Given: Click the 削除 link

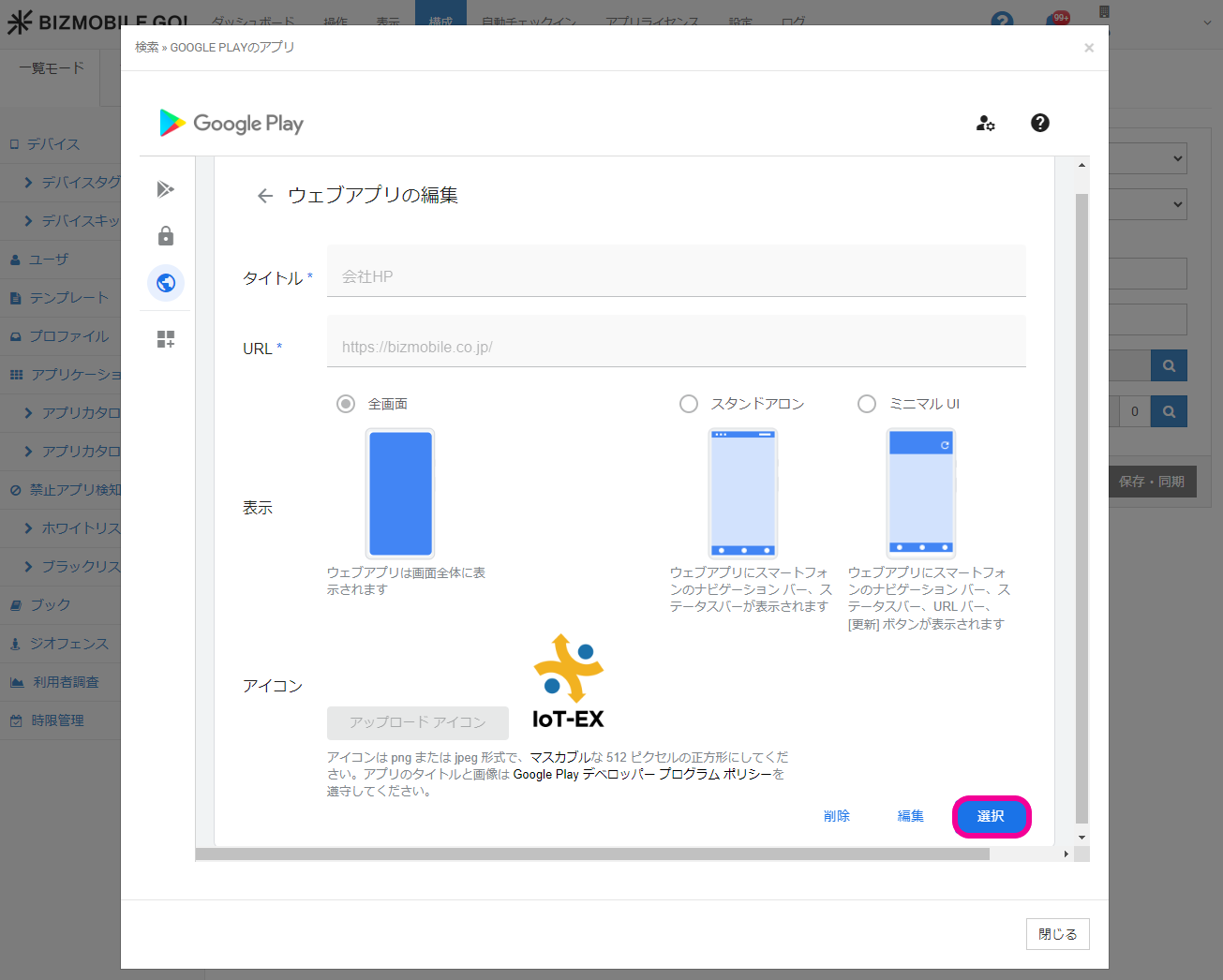Looking at the screenshot, I should point(836,816).
